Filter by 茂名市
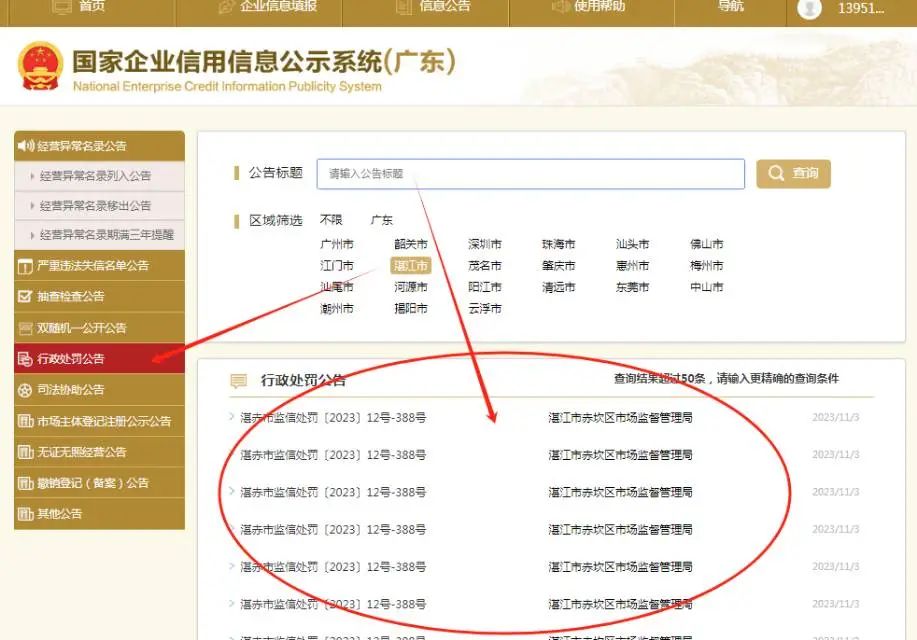This screenshot has height=640, width=917. click(x=485, y=266)
